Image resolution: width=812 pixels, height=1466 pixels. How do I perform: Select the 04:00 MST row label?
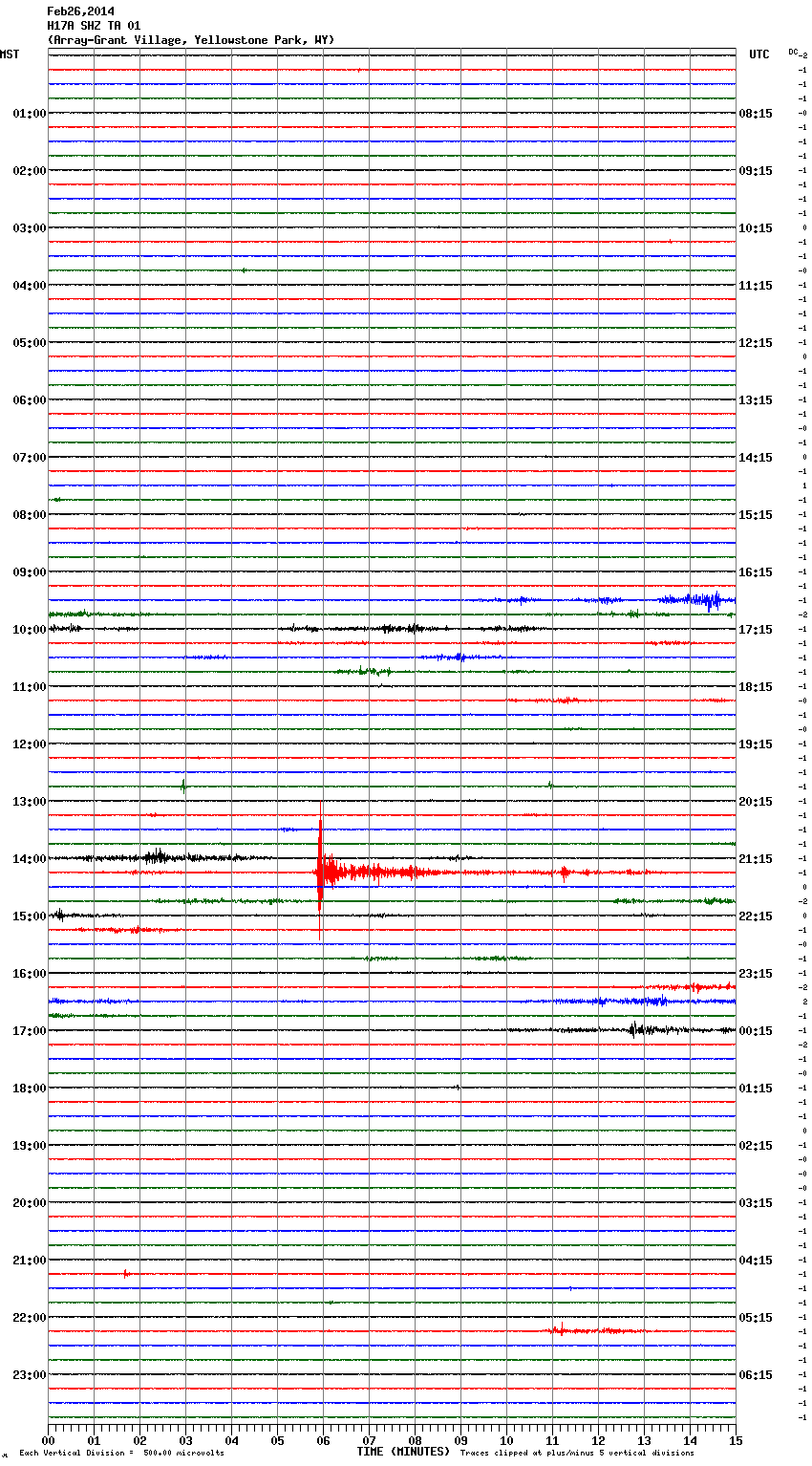(29, 285)
